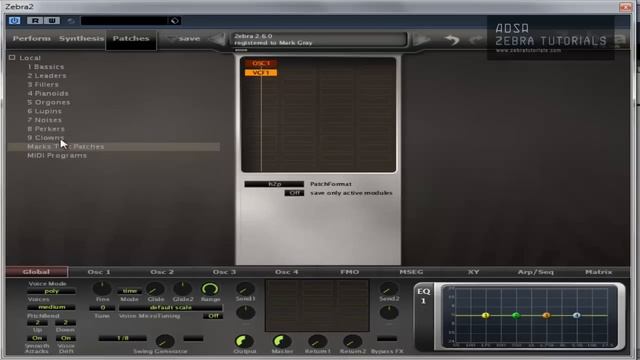This screenshot has width=640, height=360.
Task: Open the 4 Pianoids patch folder
Action: [x=48, y=93]
